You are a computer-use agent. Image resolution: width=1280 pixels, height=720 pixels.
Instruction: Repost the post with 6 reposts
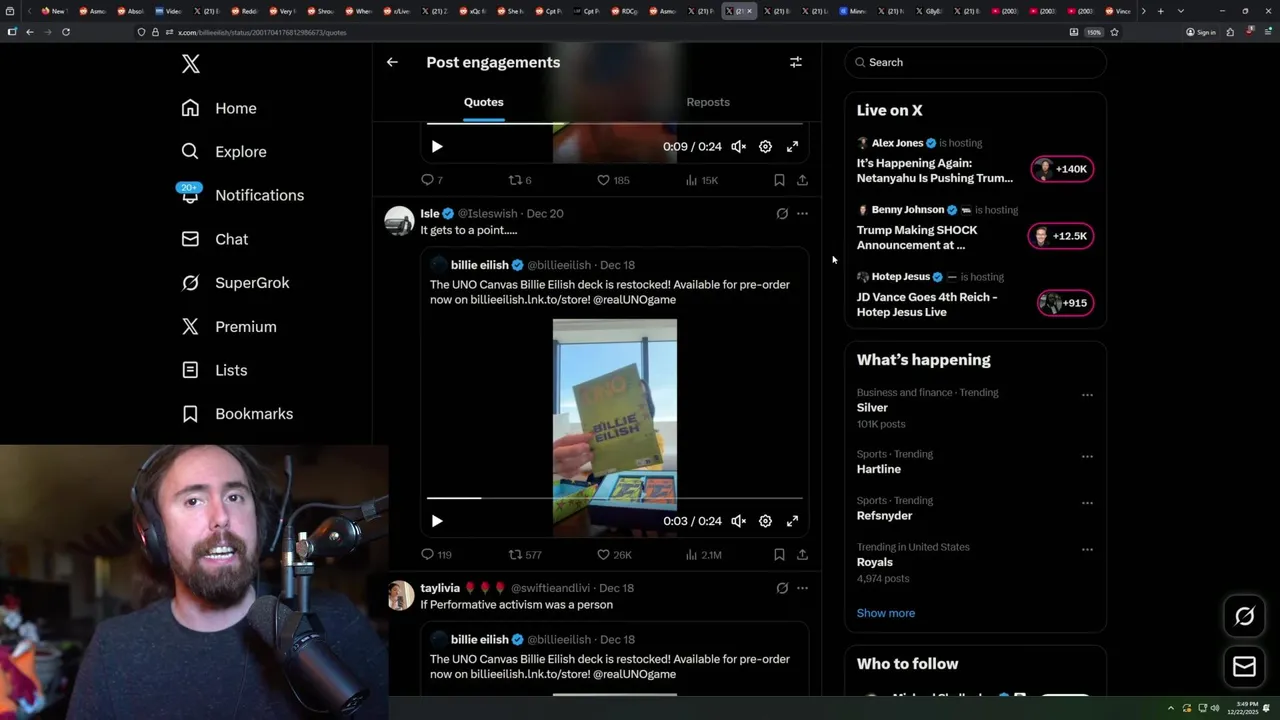coord(520,180)
